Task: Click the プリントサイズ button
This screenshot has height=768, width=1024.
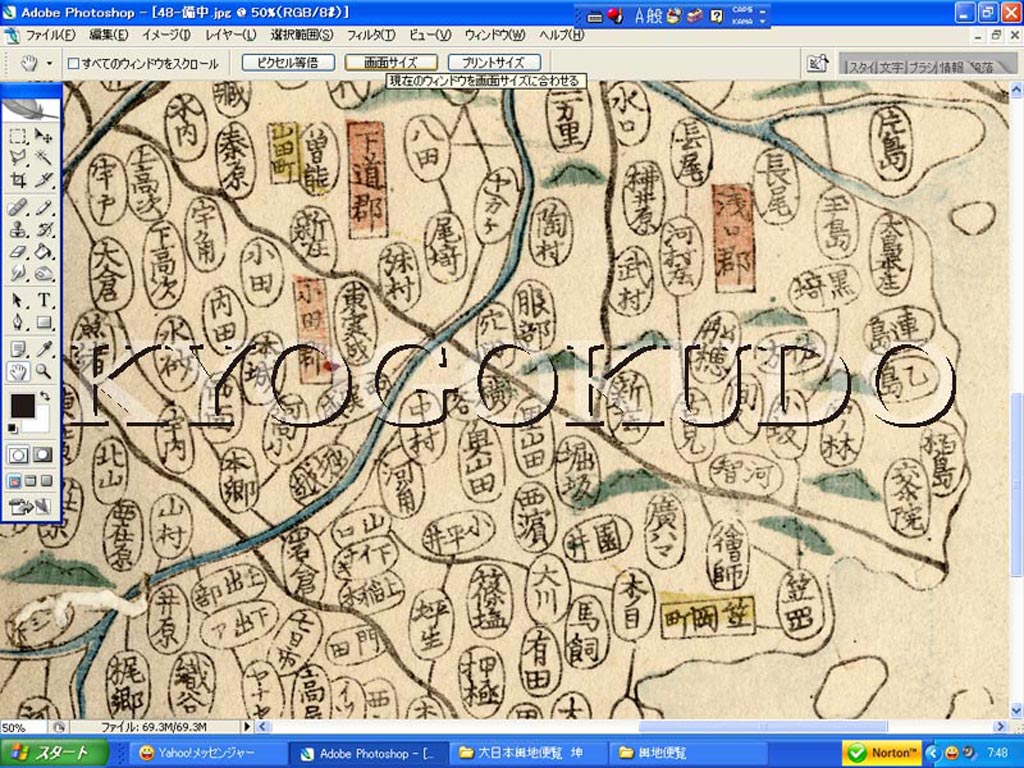Action: click(x=494, y=63)
